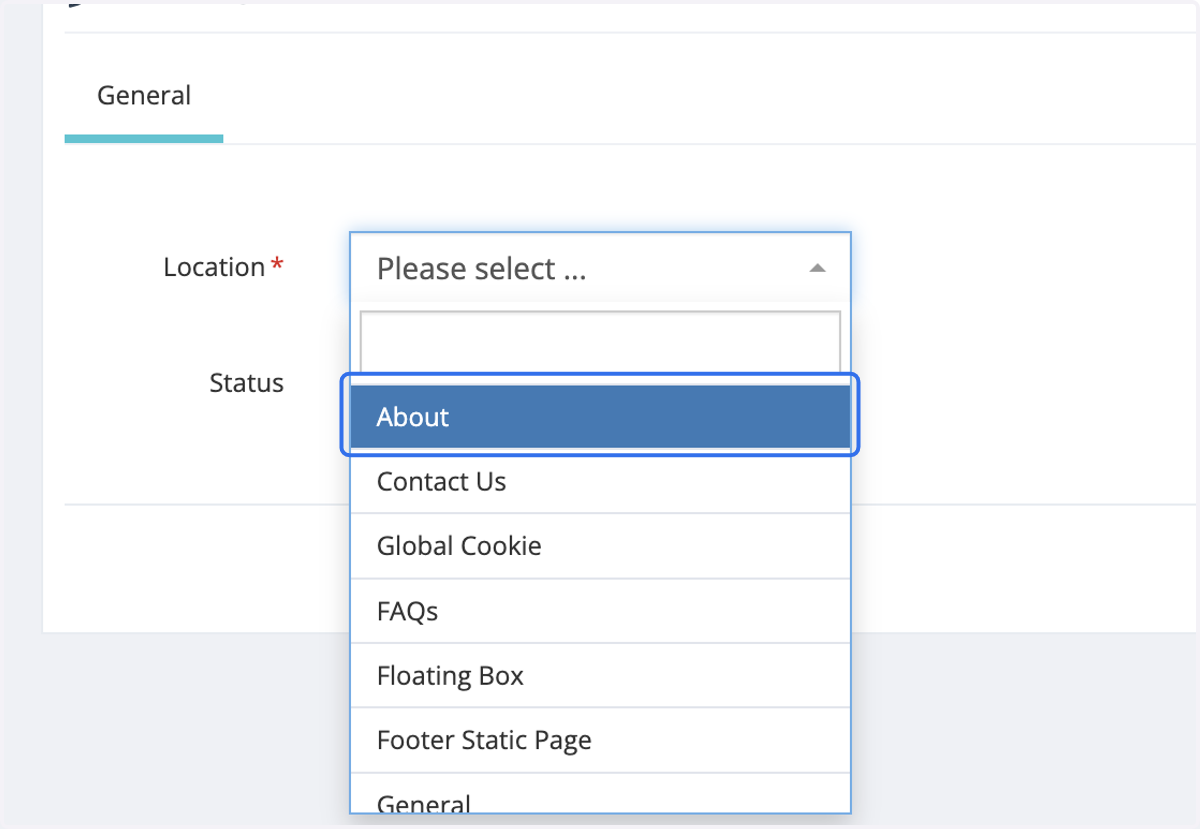1200x829 pixels.
Task: Select Footer Static Page from the list
Action: 600,740
